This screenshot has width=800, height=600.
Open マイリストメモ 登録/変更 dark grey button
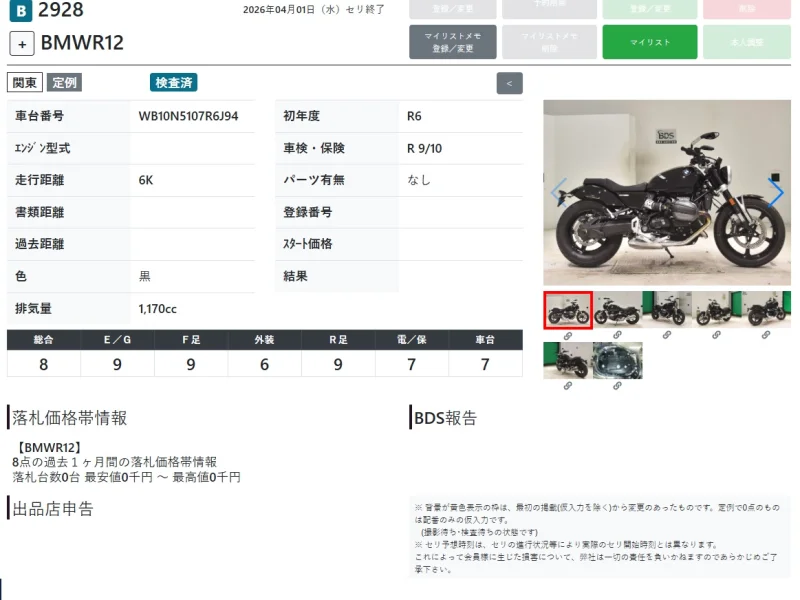pos(453,42)
